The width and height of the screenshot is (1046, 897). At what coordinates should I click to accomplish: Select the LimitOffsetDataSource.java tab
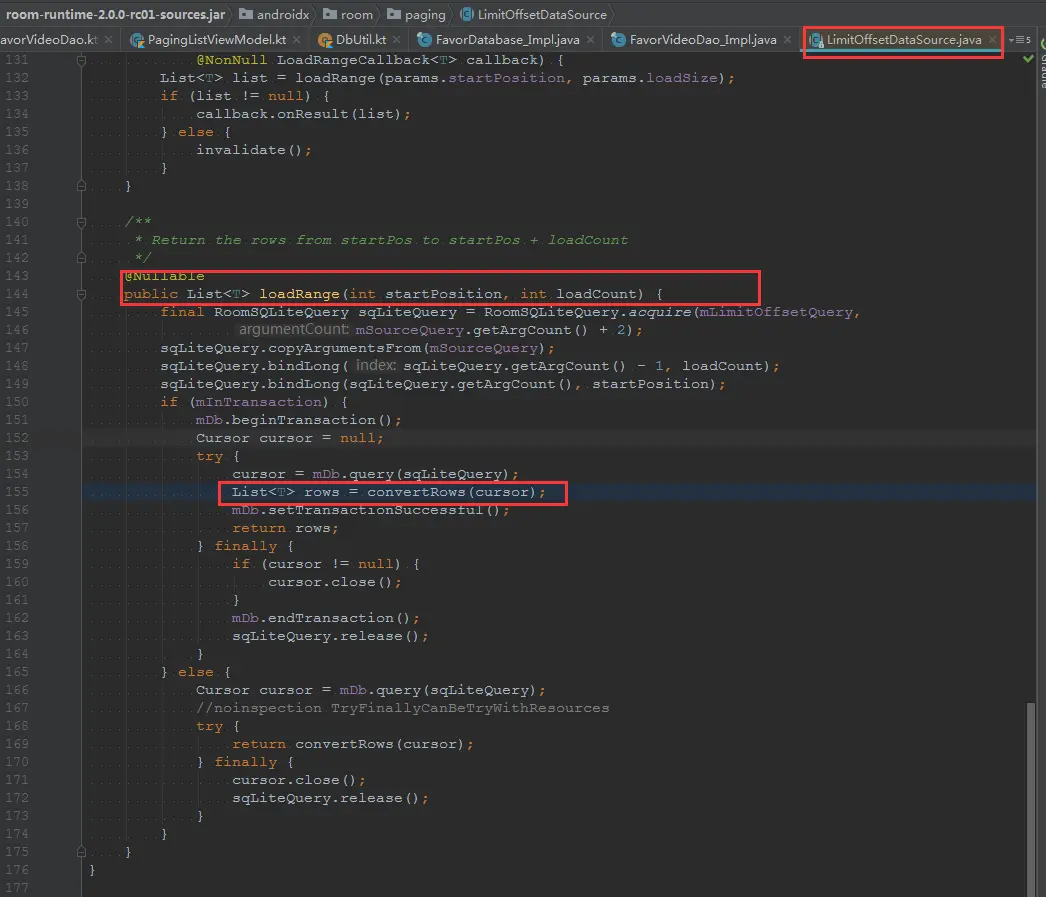pos(903,40)
